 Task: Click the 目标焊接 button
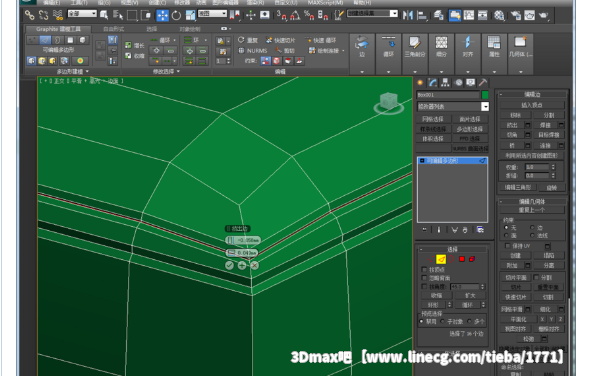(x=548, y=135)
